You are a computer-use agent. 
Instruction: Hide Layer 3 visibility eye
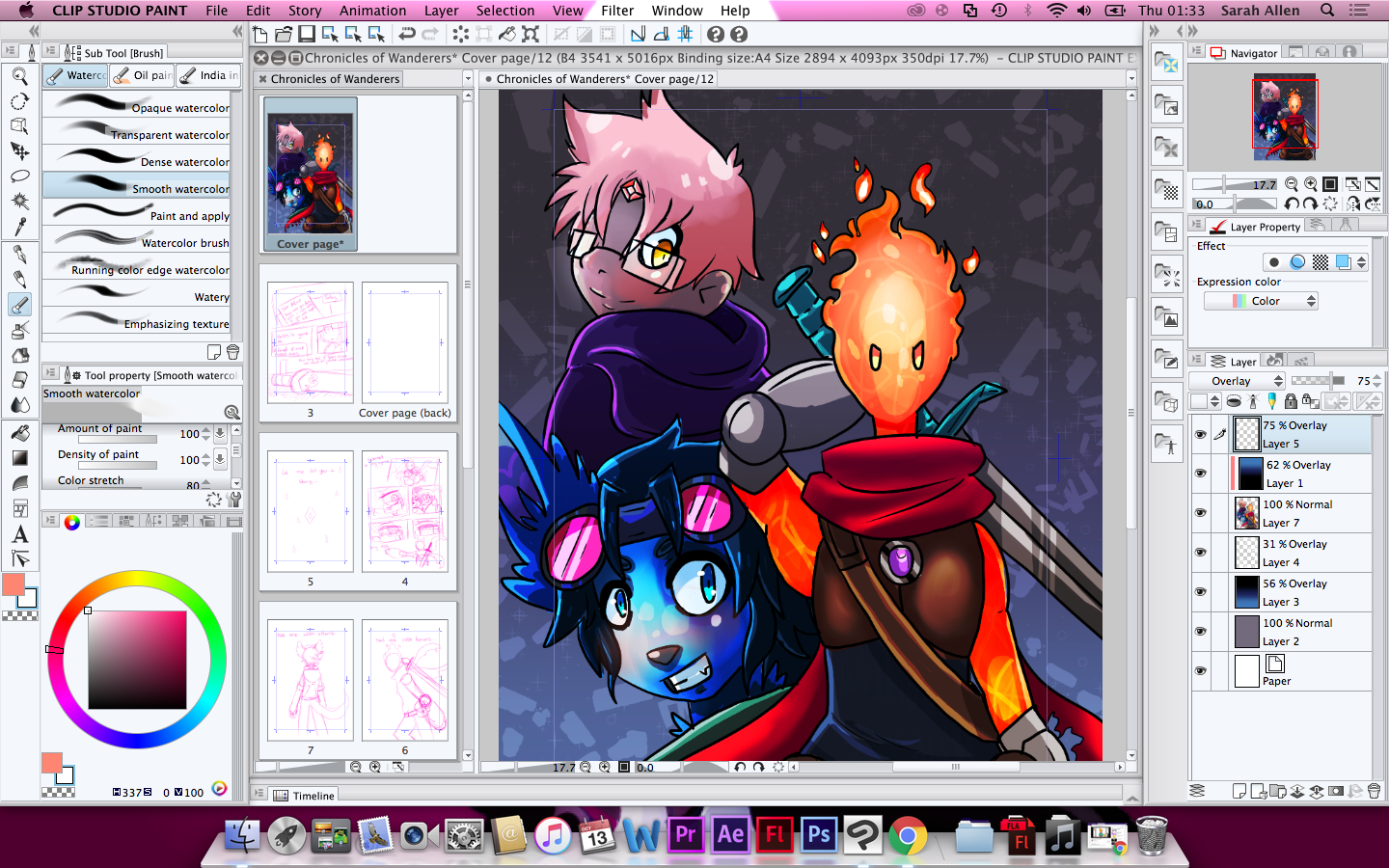(x=1201, y=592)
